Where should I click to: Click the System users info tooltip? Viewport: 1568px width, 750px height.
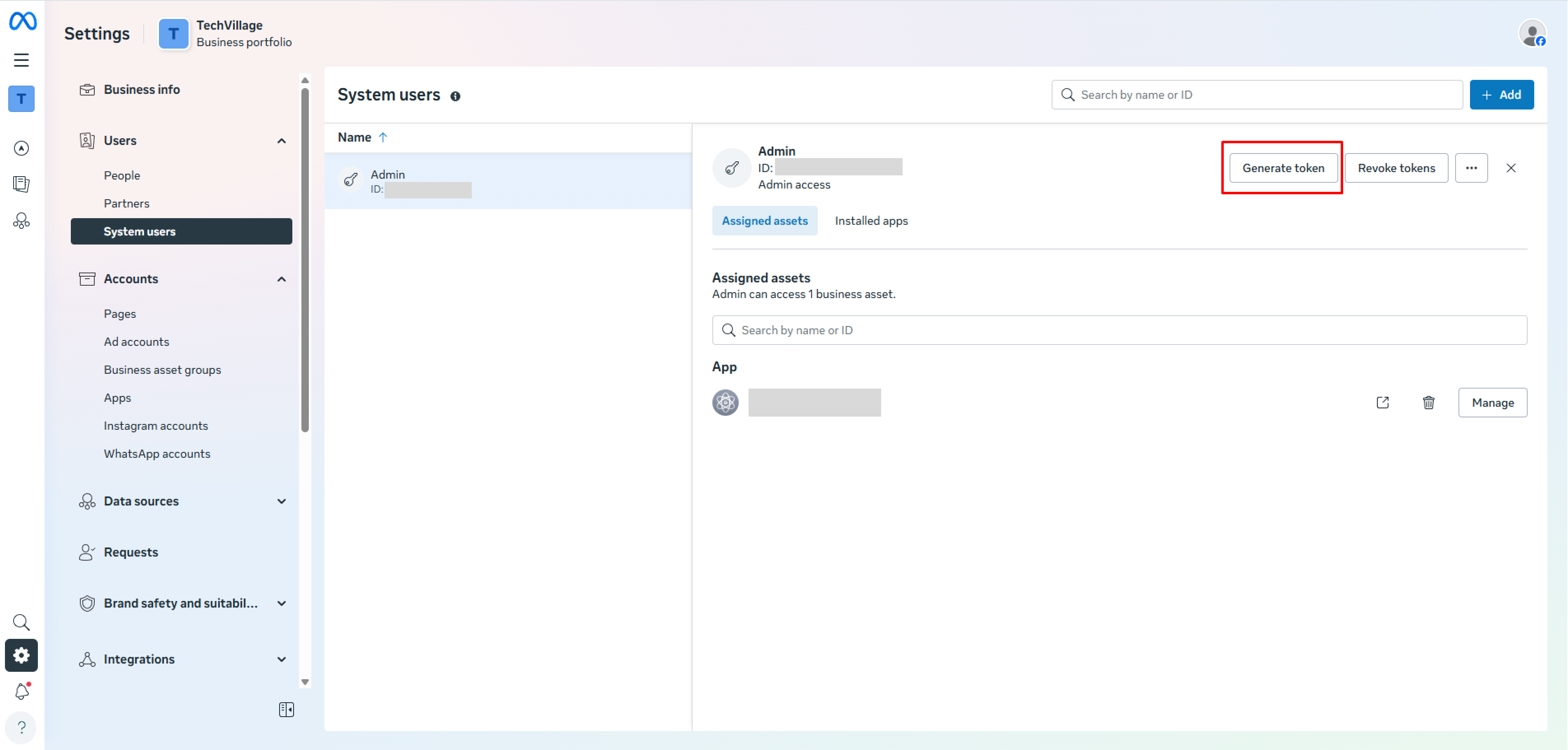point(456,95)
